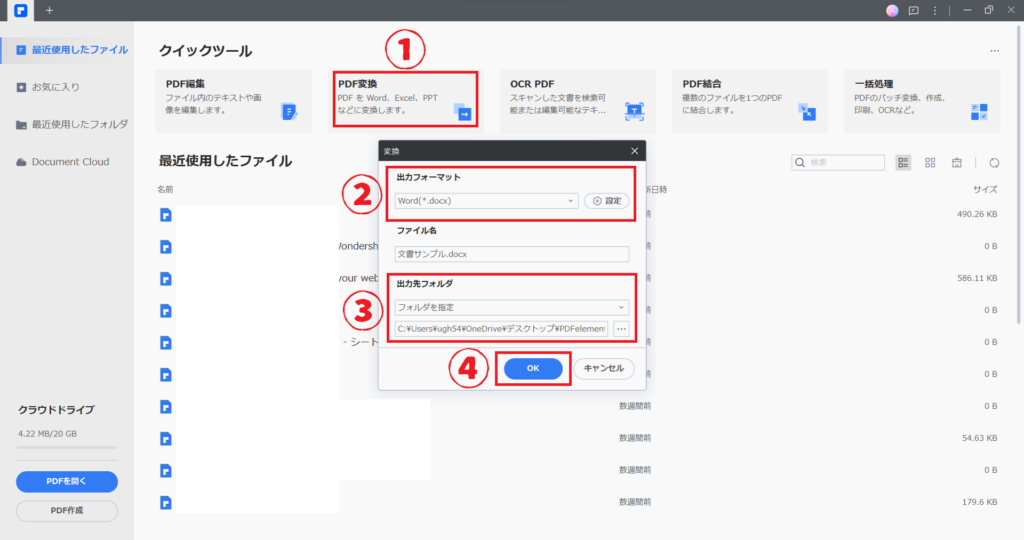Expand the 出力フォーマット Word(*.docx) dropdown
1024x540 pixels.
(x=486, y=201)
